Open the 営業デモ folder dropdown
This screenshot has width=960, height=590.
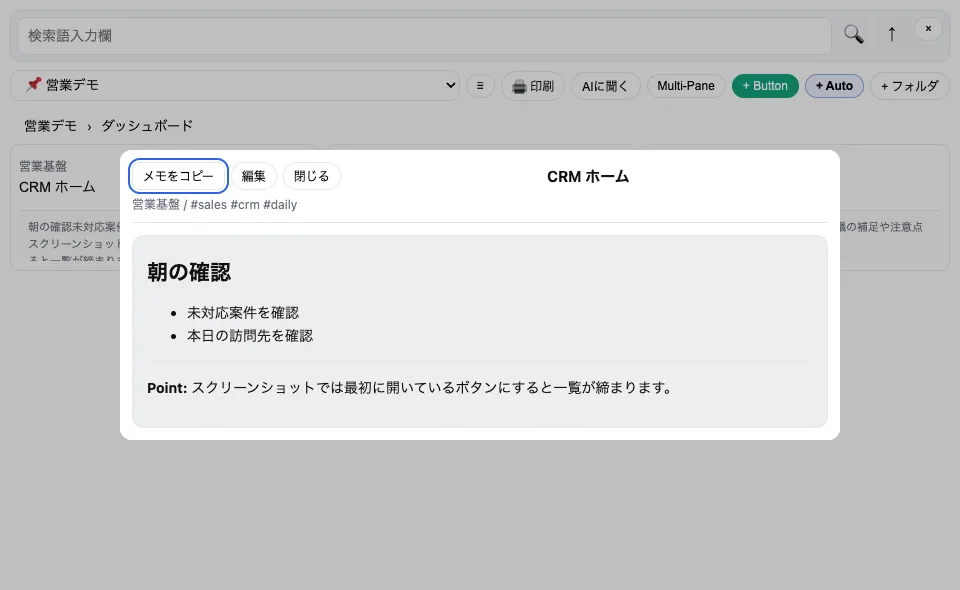pos(235,85)
